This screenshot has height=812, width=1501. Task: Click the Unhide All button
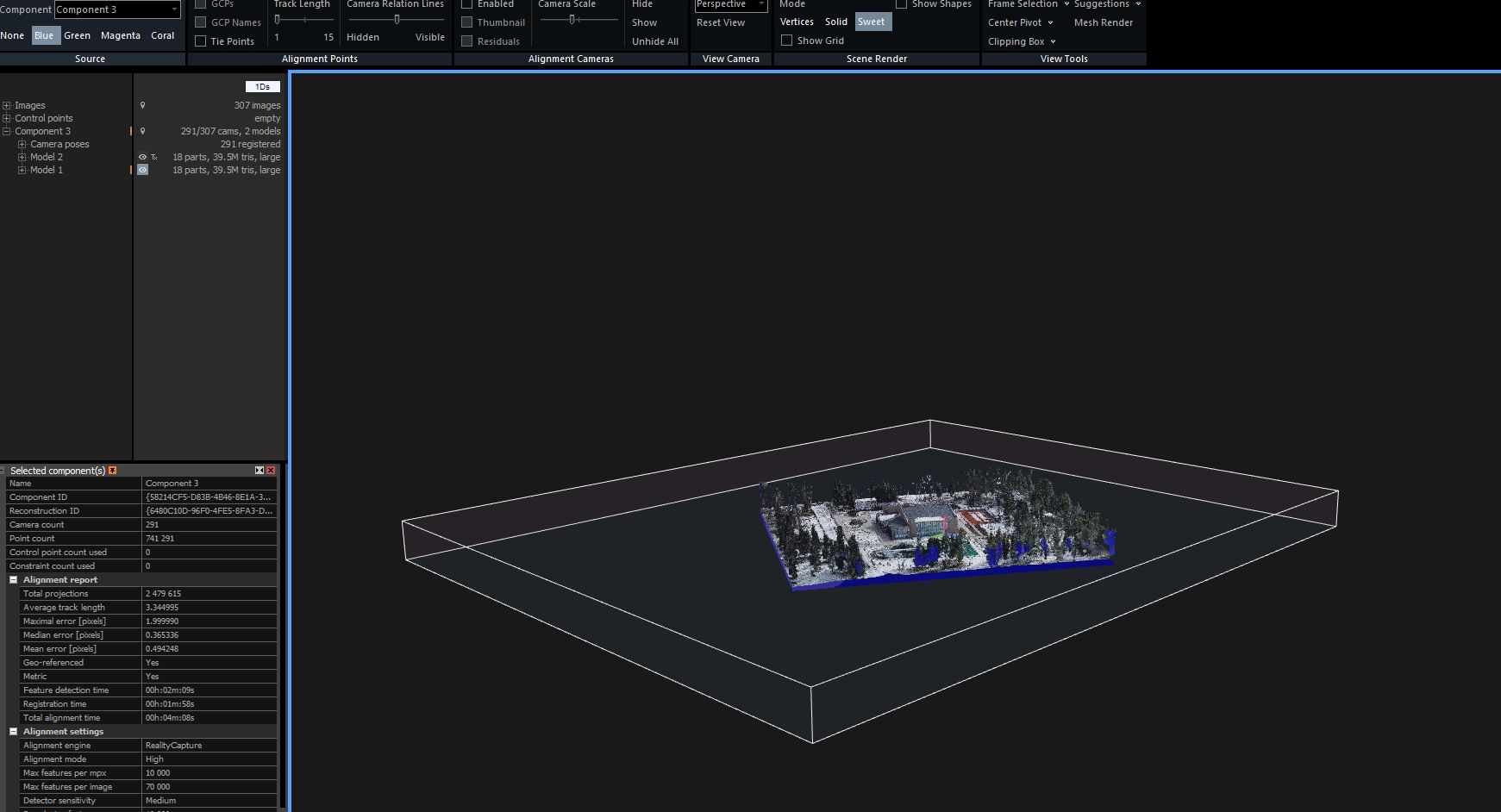[654, 41]
